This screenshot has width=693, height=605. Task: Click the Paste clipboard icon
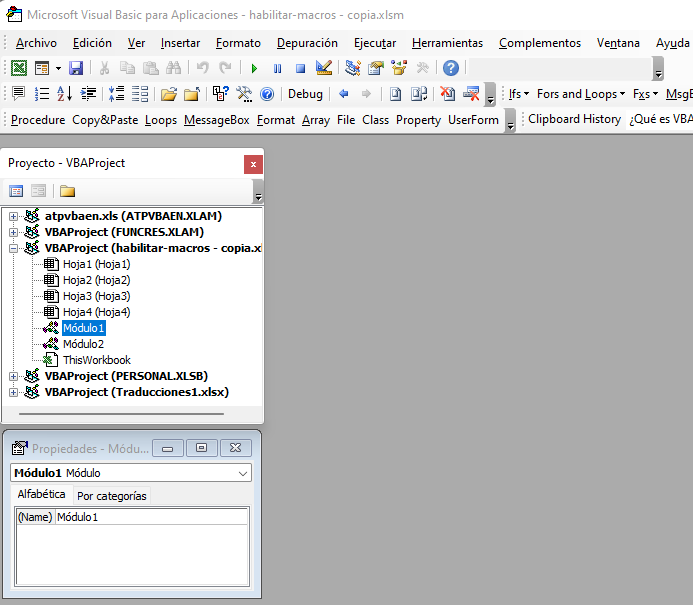tap(151, 68)
